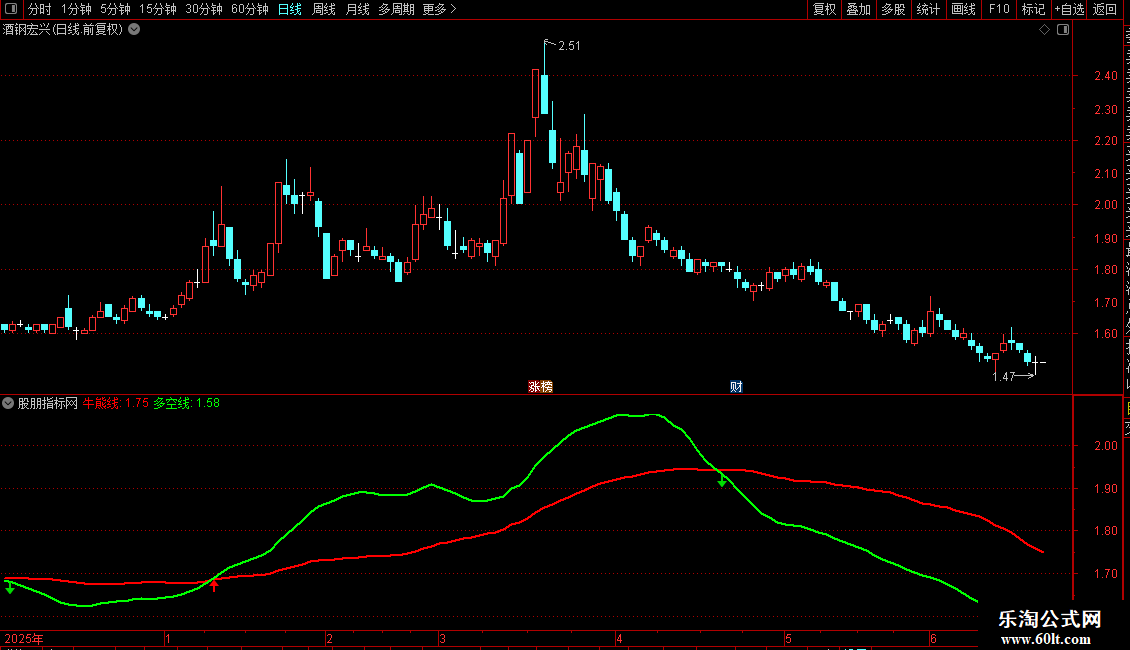Click the 牛熊线: 1.75 indicator label
1130x650 pixels.
coord(116,404)
